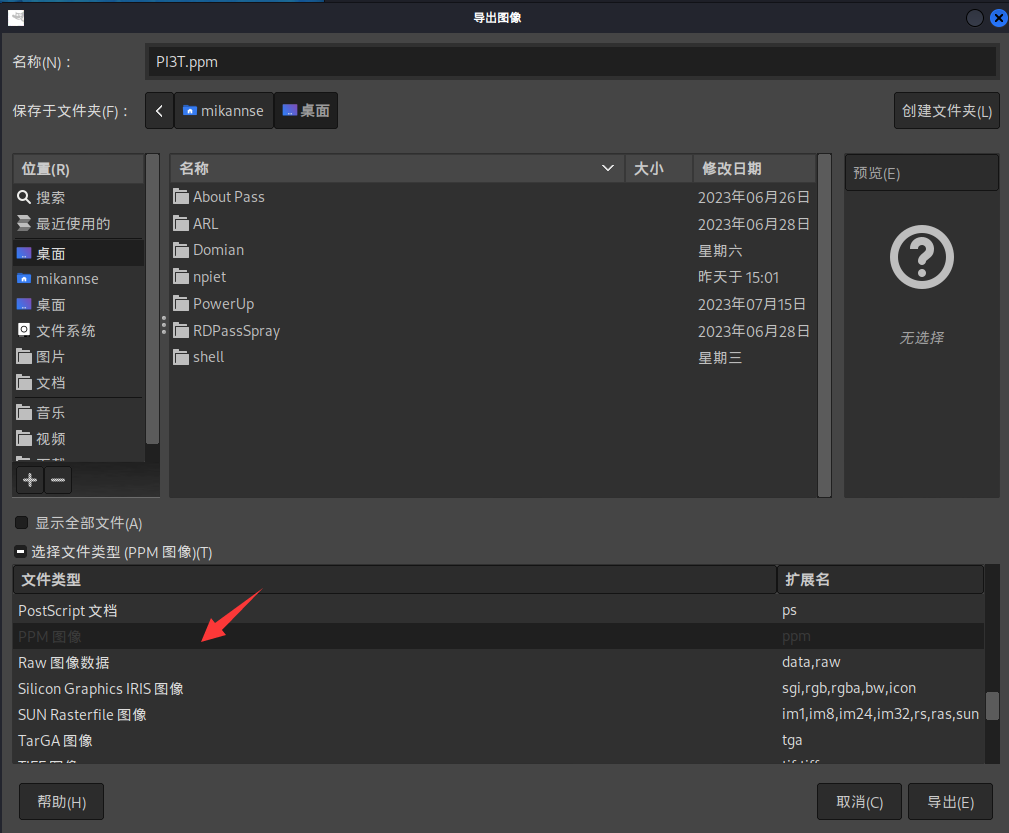1009x833 pixels.
Task: Choose PostScript 文档 file type
Action: pyautogui.click(x=68, y=610)
